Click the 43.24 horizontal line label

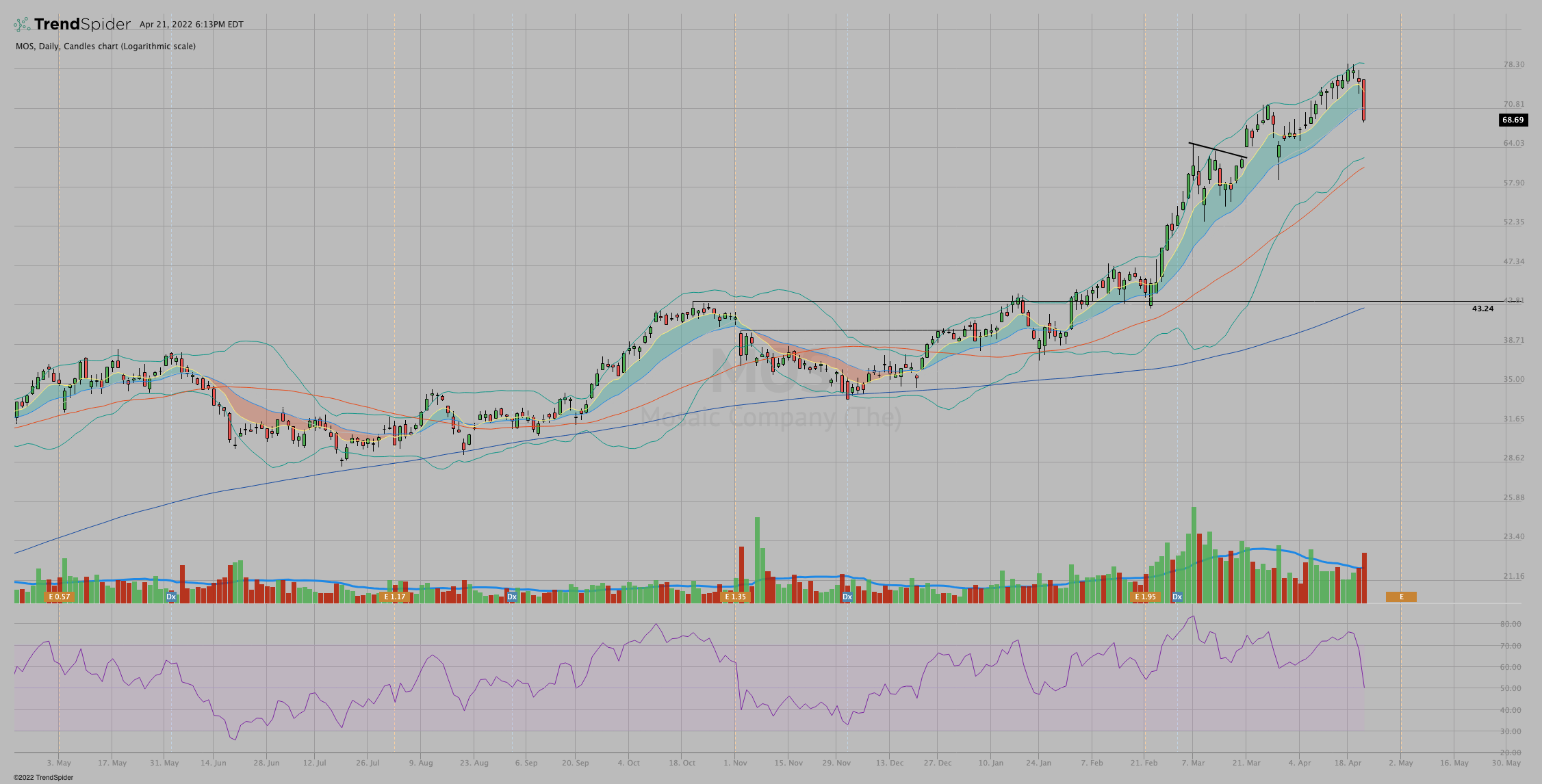(x=1482, y=309)
